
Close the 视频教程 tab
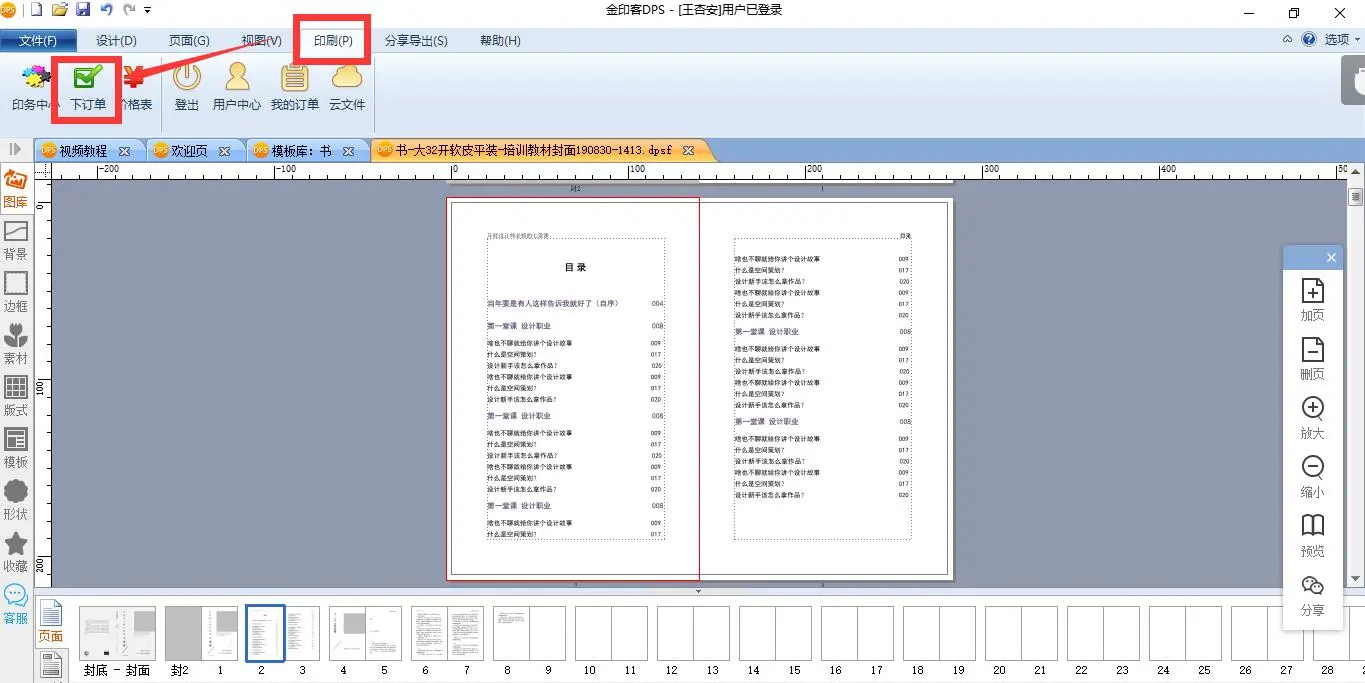click(x=124, y=151)
